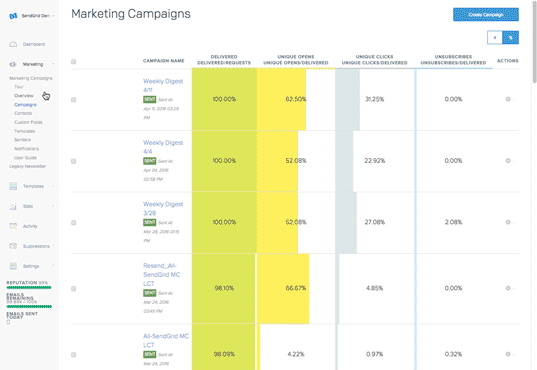Open the Dashboard gauge icon
Viewport: 537px width, 370px height.
tap(13, 44)
